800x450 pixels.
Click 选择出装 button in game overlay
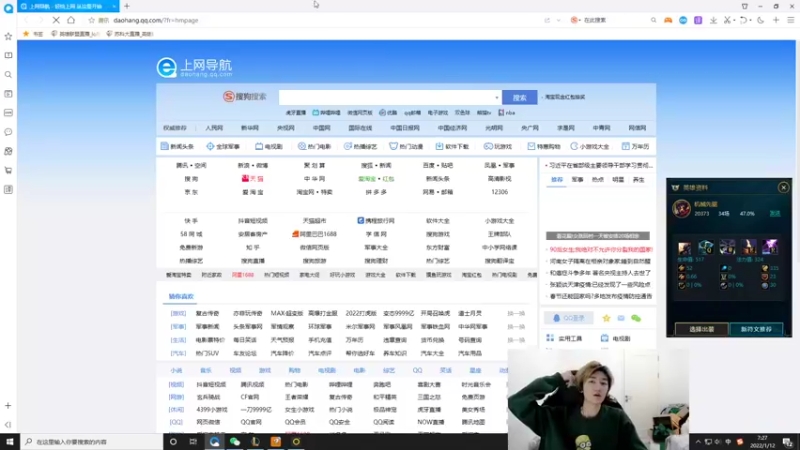[702, 329]
